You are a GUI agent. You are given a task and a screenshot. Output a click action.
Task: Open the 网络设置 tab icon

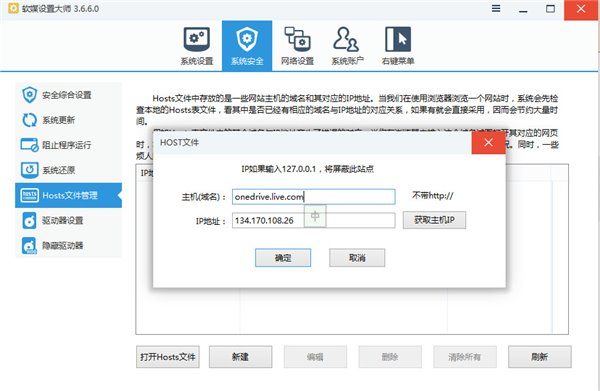(297, 46)
